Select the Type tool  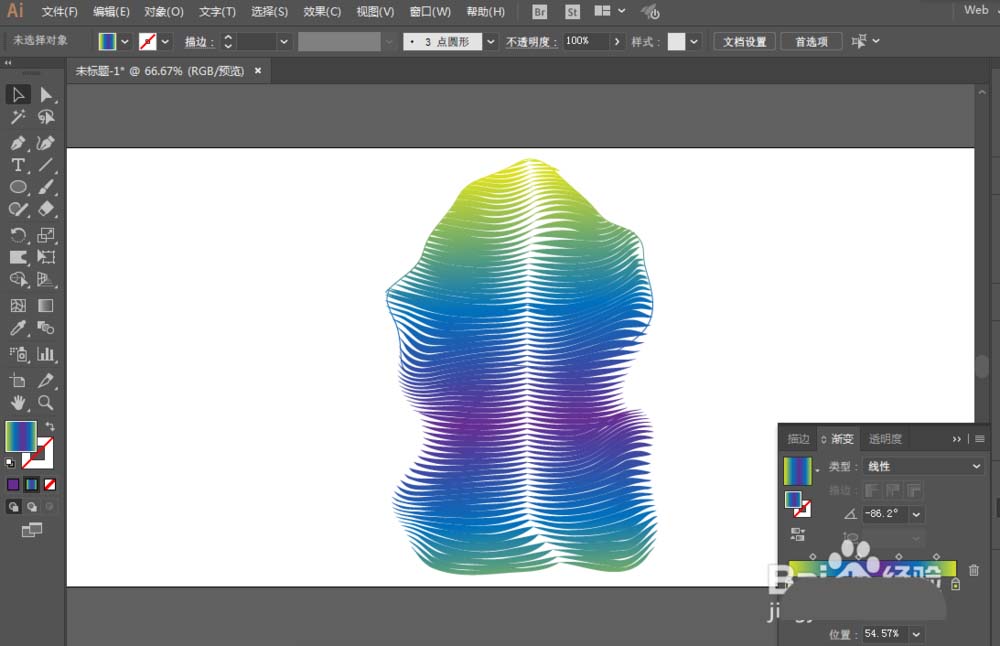click(x=18, y=165)
